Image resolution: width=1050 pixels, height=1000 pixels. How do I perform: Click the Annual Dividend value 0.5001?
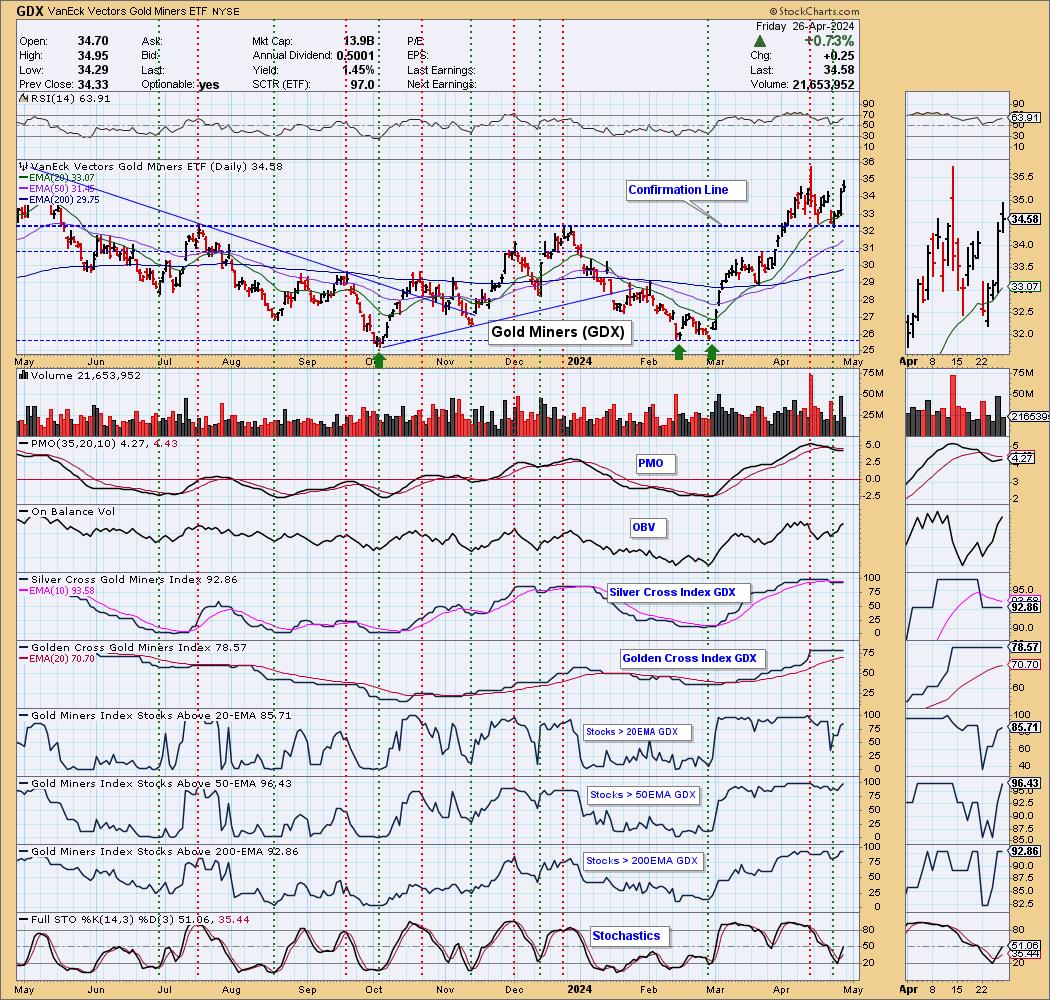[356, 56]
